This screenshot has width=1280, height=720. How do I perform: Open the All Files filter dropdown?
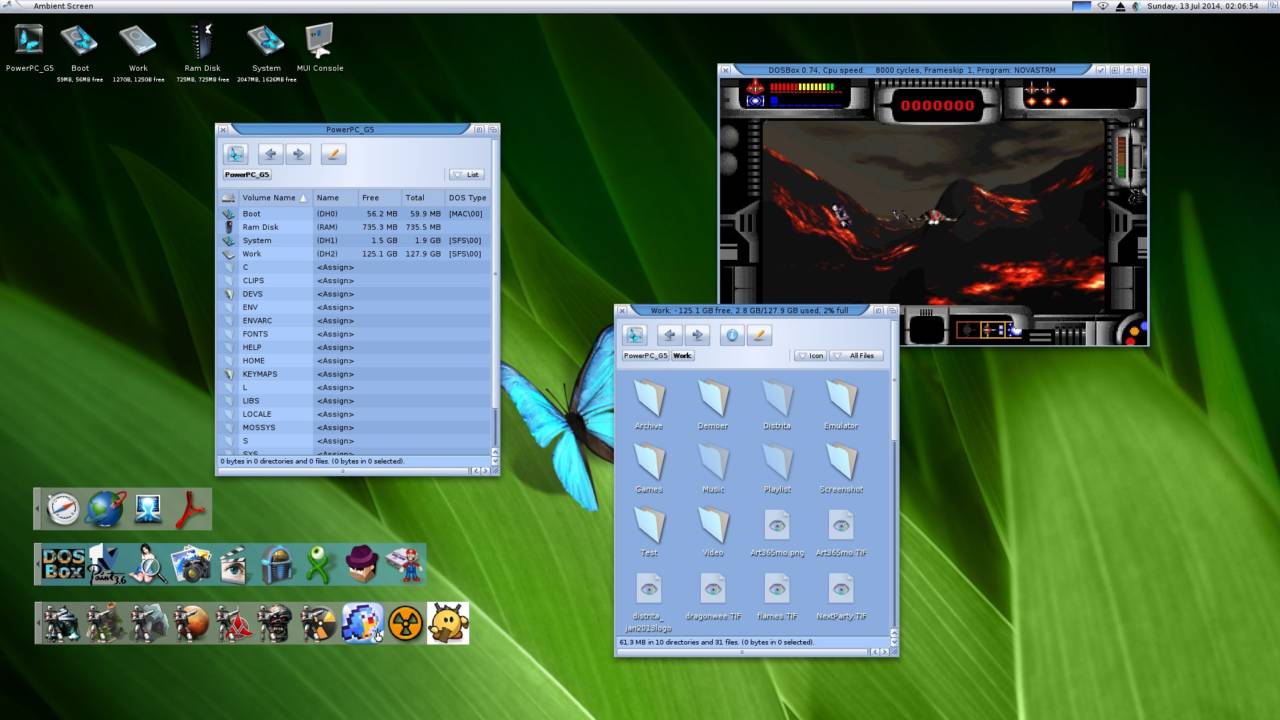click(x=856, y=355)
